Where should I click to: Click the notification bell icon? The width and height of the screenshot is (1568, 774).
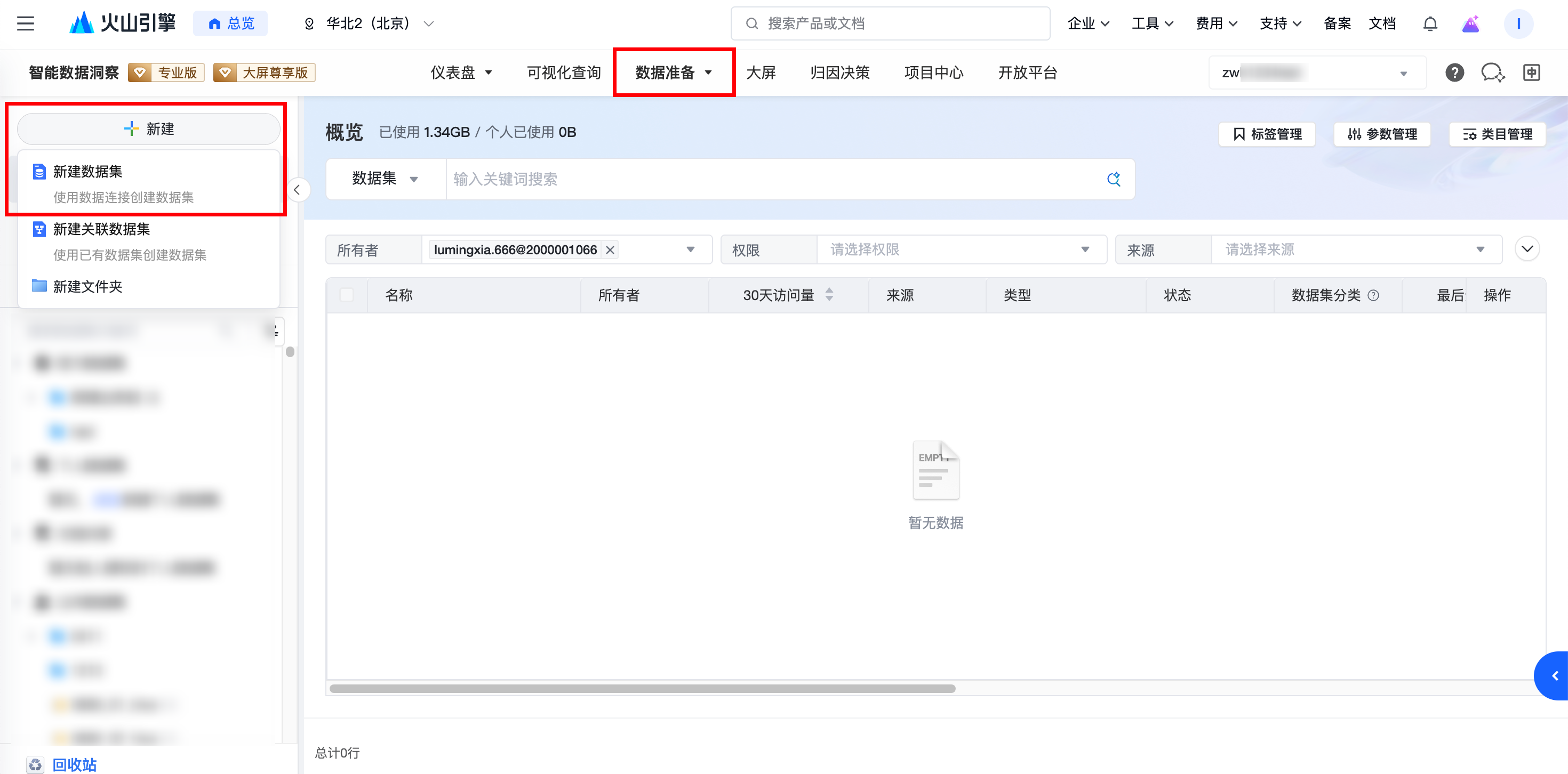tap(1430, 23)
